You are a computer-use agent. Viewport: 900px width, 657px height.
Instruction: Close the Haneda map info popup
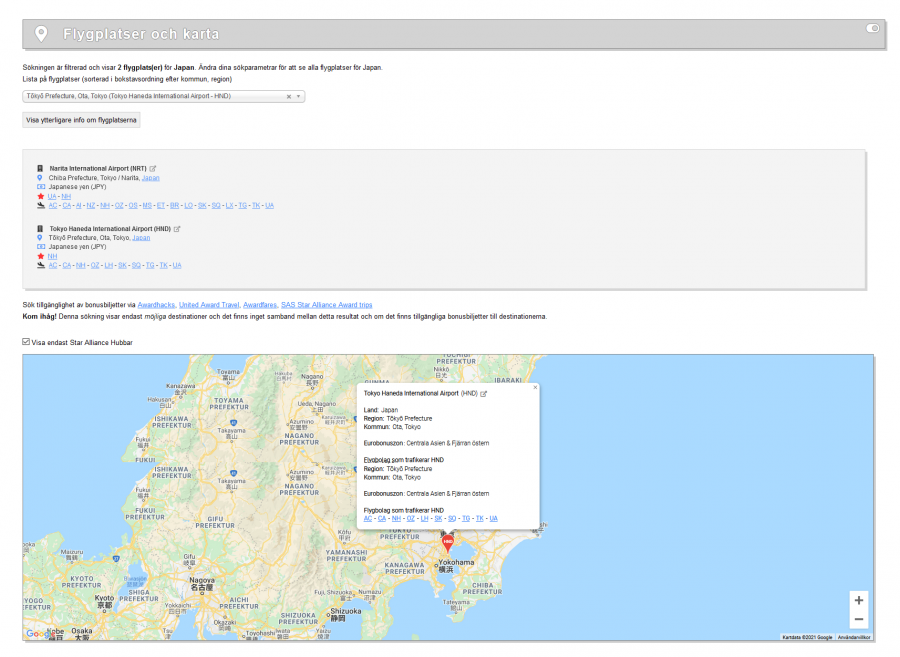pos(535,387)
